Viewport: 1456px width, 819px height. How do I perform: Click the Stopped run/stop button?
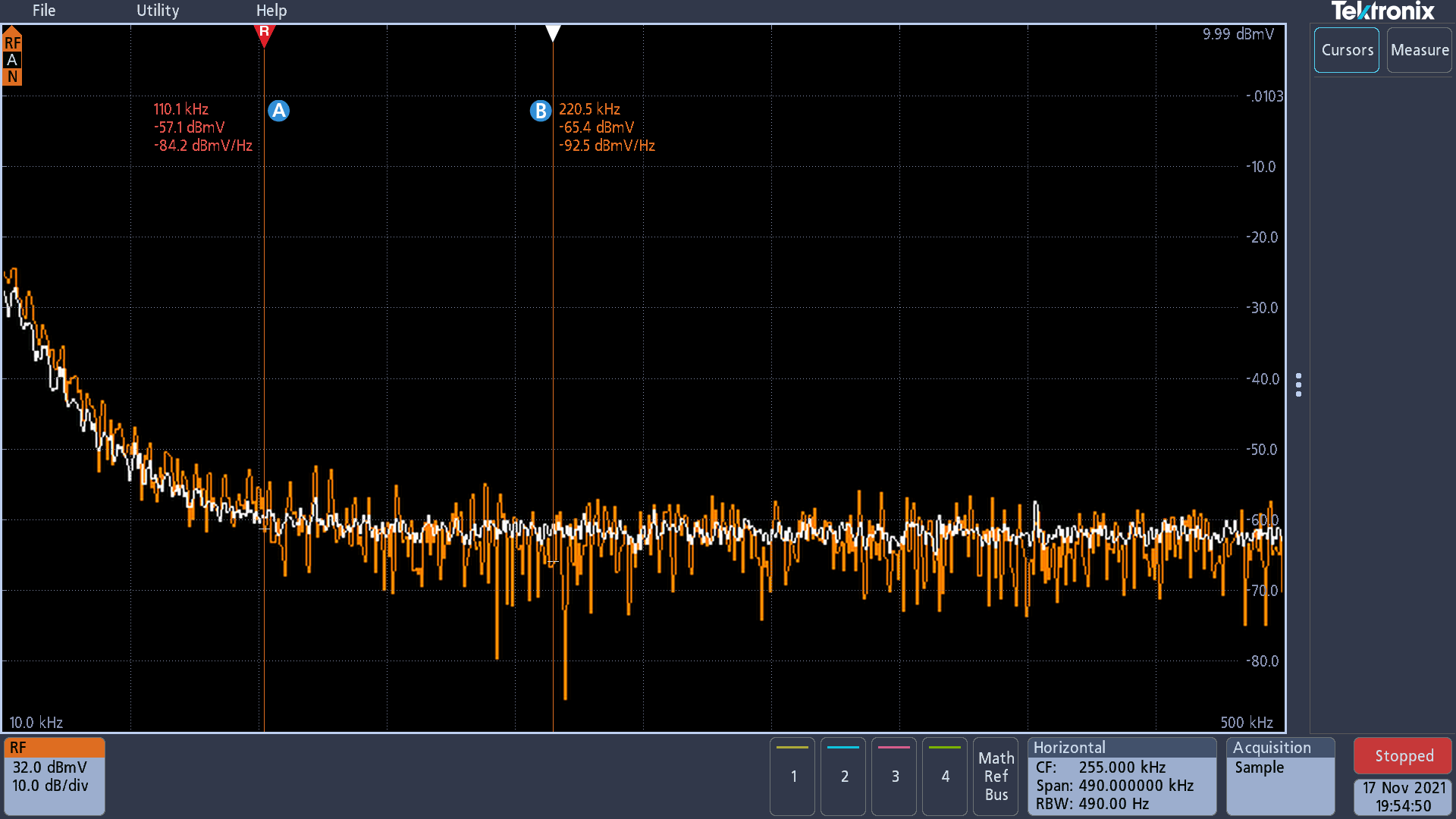pos(1403,756)
